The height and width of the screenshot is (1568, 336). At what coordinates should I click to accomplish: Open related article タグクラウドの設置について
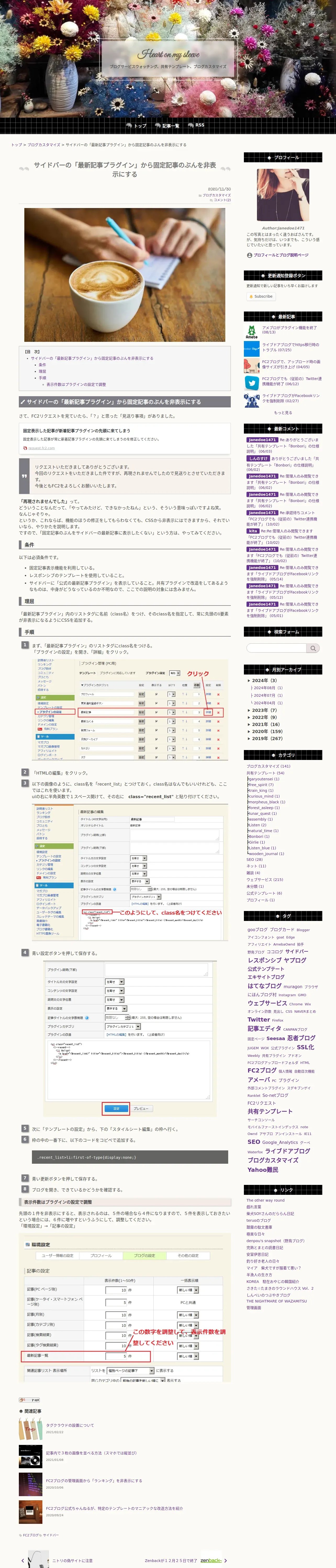(x=70, y=1425)
